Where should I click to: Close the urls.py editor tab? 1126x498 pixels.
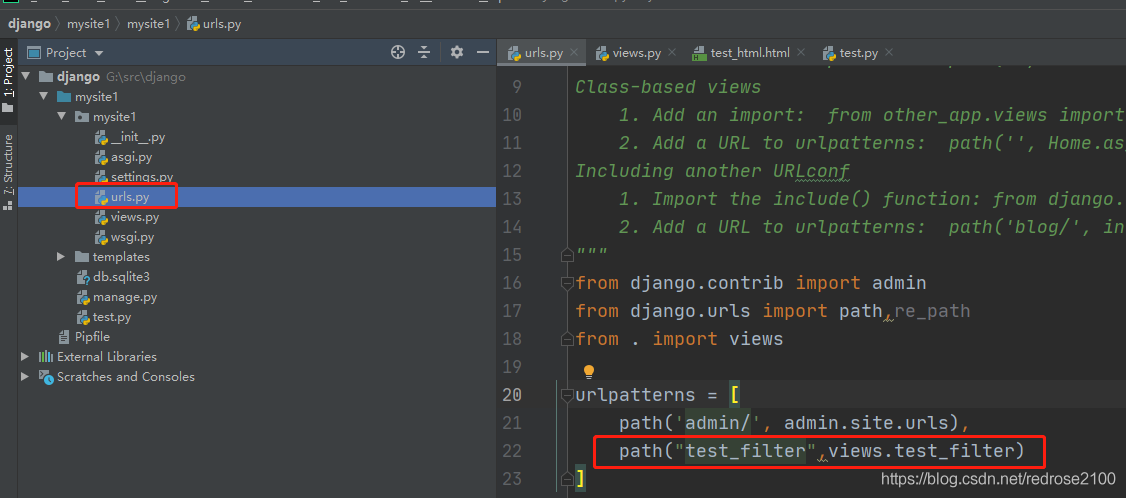click(574, 52)
